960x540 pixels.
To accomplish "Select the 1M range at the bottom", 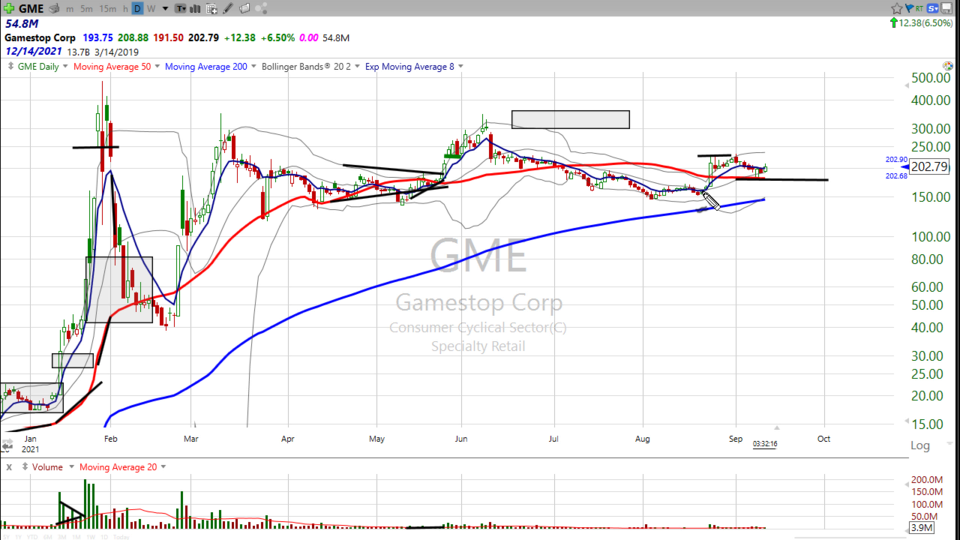I will point(77,537).
